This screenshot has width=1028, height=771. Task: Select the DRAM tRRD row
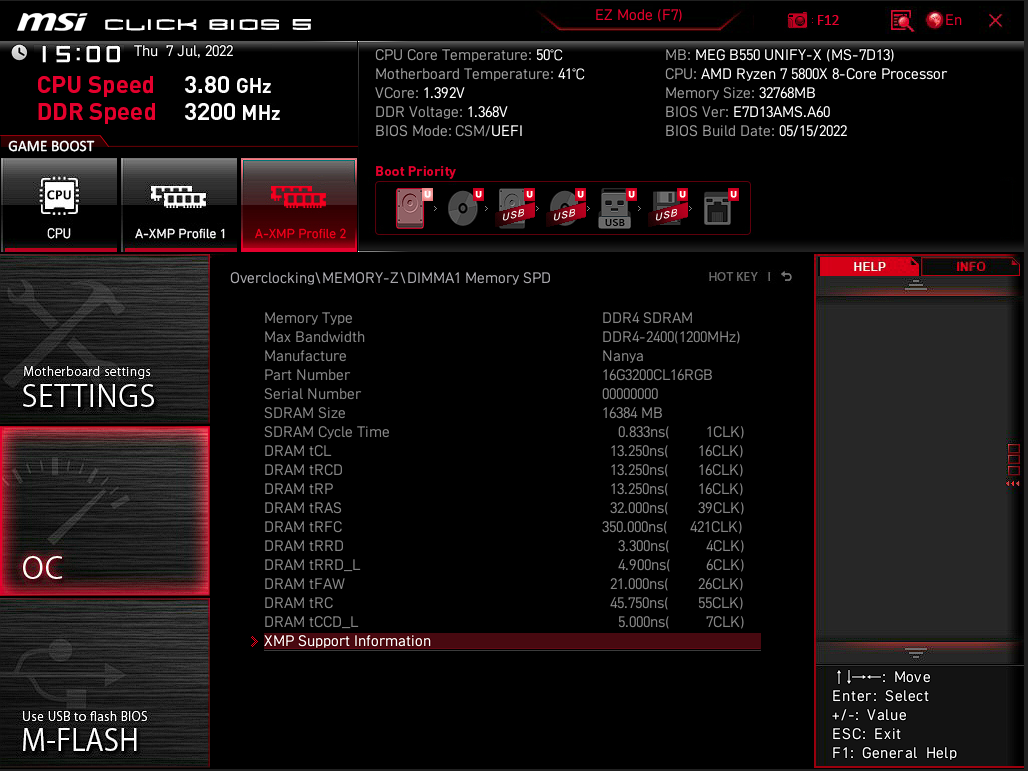(512, 546)
